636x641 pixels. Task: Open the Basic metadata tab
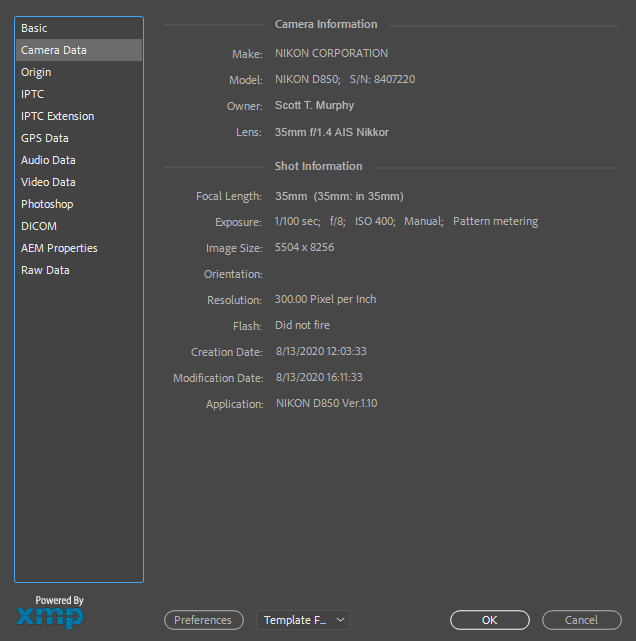click(34, 28)
